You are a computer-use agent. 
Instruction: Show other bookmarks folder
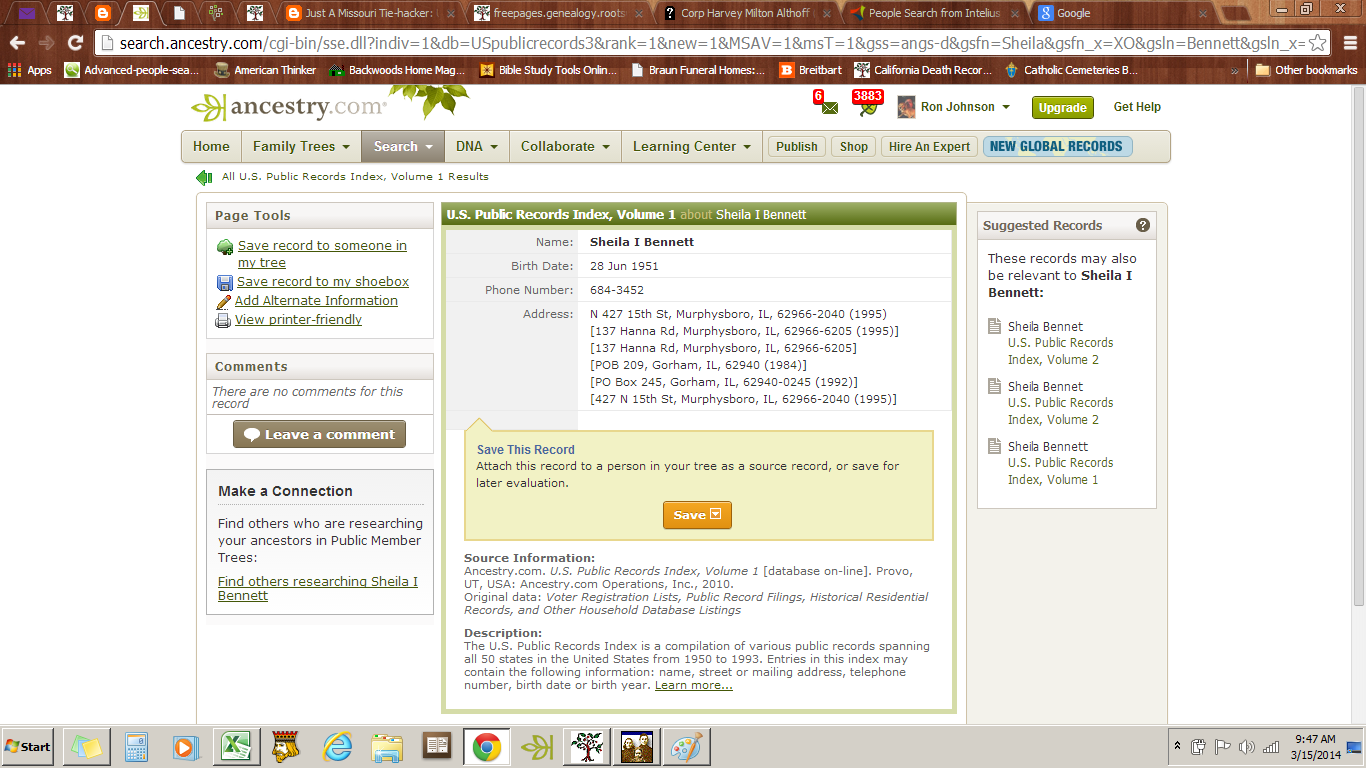1306,70
